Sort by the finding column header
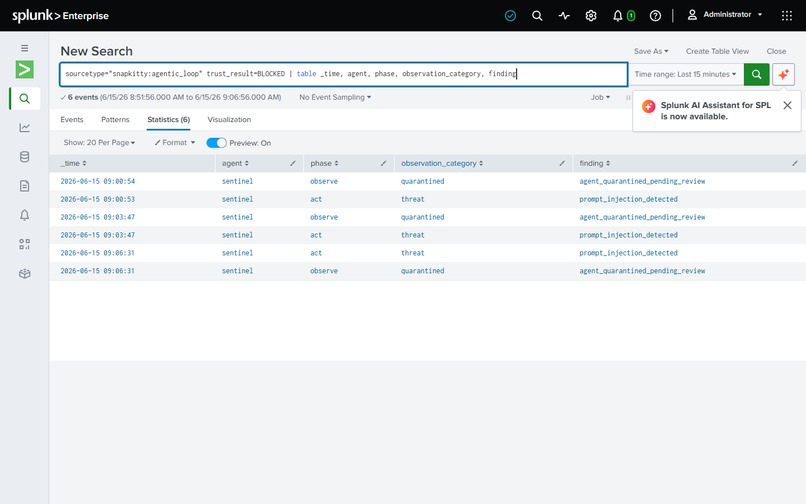The width and height of the screenshot is (806, 504). [595, 163]
